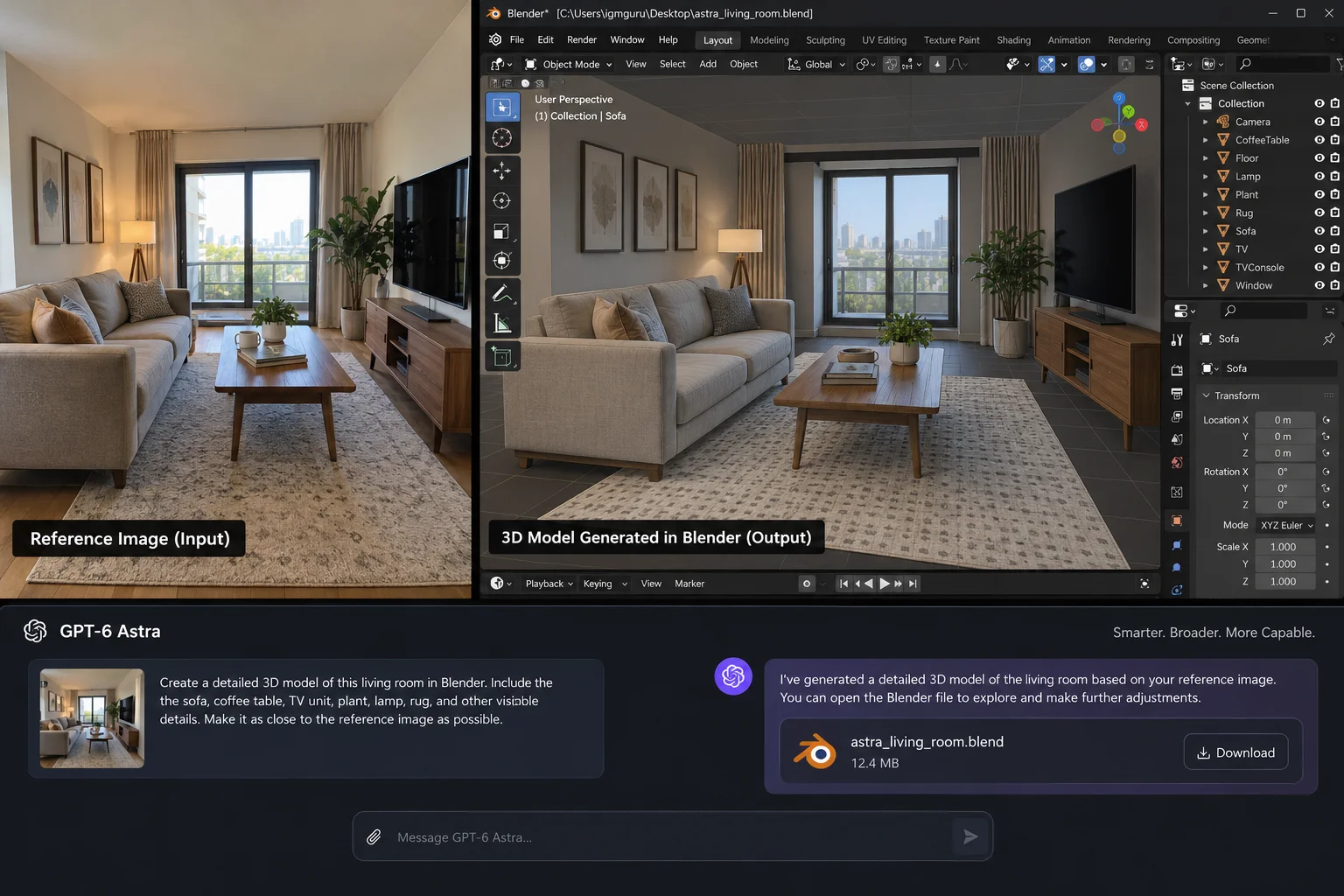Screen dimensions: 1344x896
Task: Open the Render menu
Action: [x=582, y=40]
